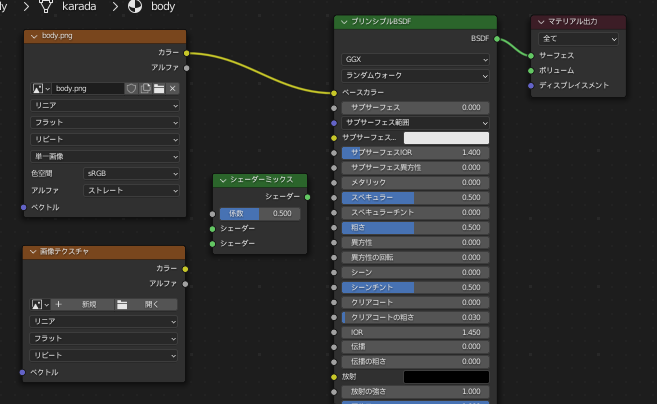Click the クリアコートの粗さ slider
The height and width of the screenshot is (404, 657).
coord(415,317)
